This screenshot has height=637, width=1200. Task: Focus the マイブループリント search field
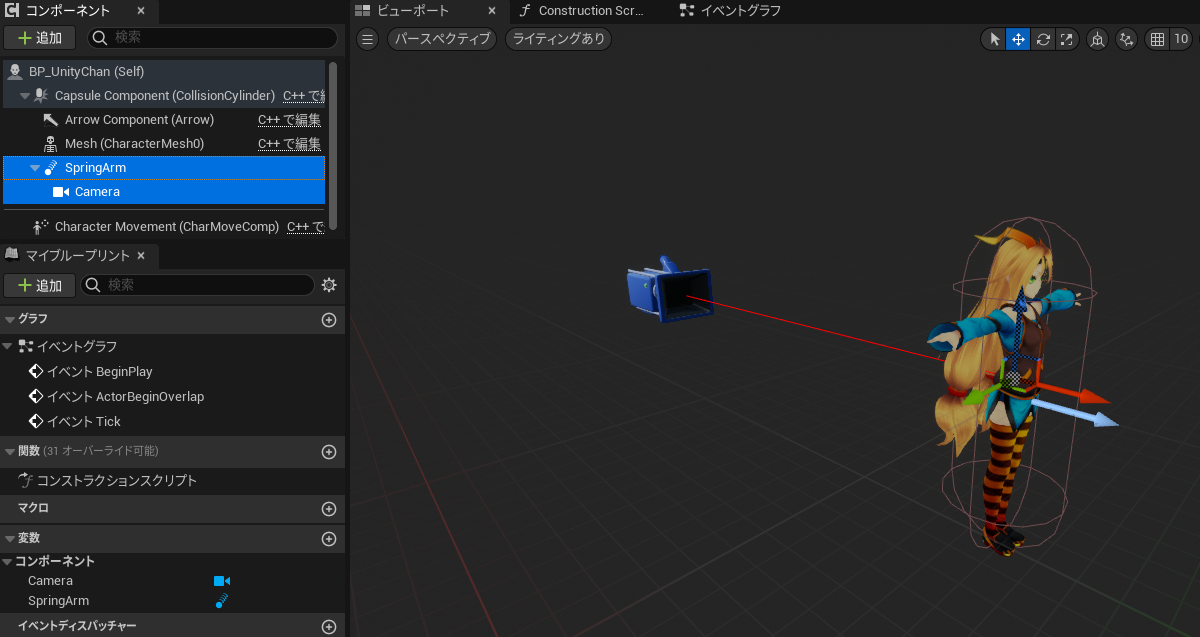click(198, 285)
